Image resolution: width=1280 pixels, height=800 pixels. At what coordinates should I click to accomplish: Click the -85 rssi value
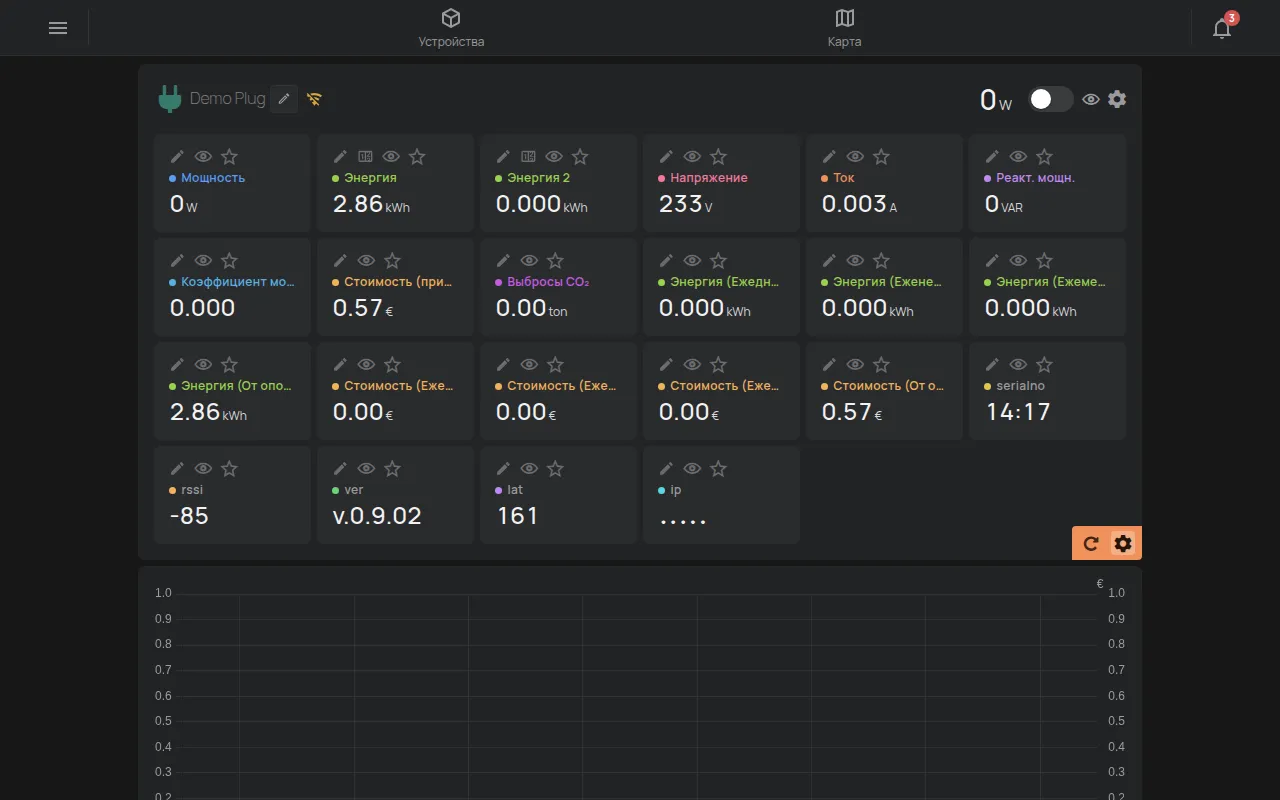point(189,516)
